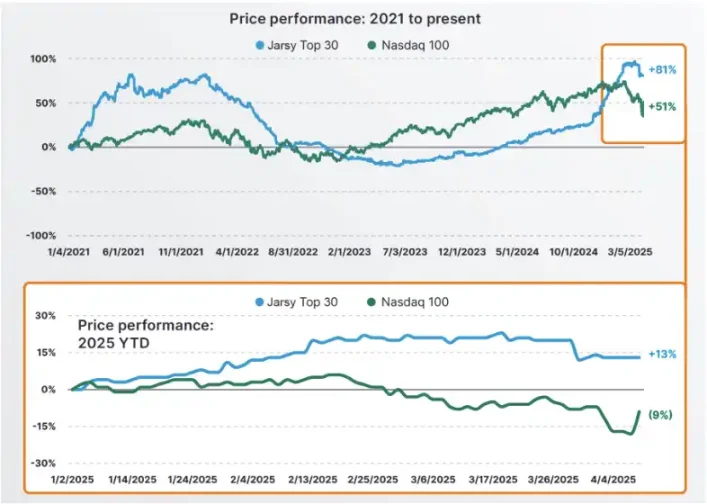Click the 100% y-axis label on top chart
The width and height of the screenshot is (707, 504).
(43, 59)
